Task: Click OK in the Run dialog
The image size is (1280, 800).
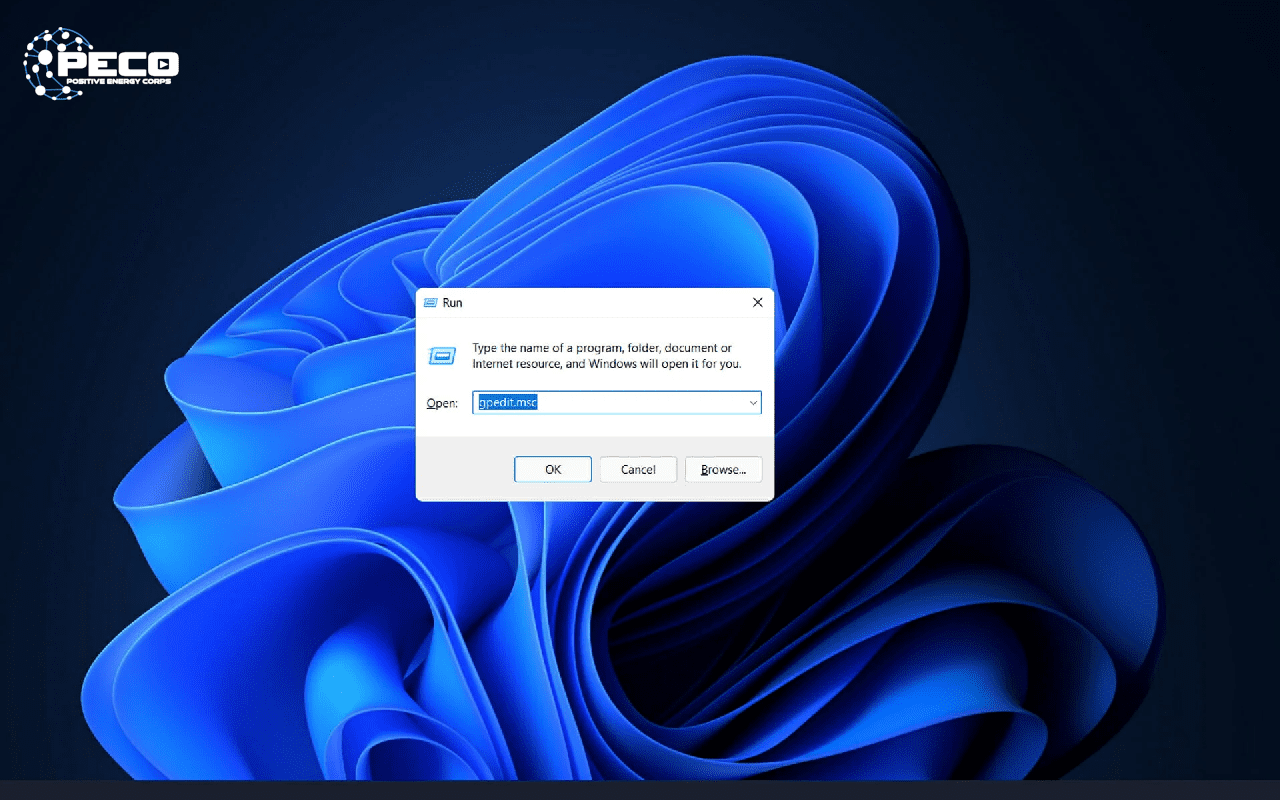Action: point(553,469)
